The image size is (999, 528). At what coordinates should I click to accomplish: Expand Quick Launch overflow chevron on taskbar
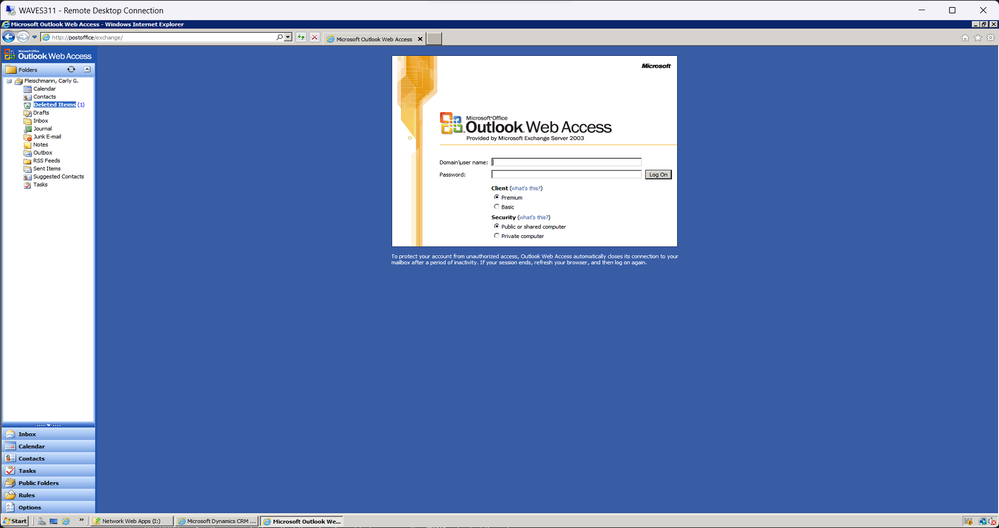pyautogui.click(x=82, y=520)
